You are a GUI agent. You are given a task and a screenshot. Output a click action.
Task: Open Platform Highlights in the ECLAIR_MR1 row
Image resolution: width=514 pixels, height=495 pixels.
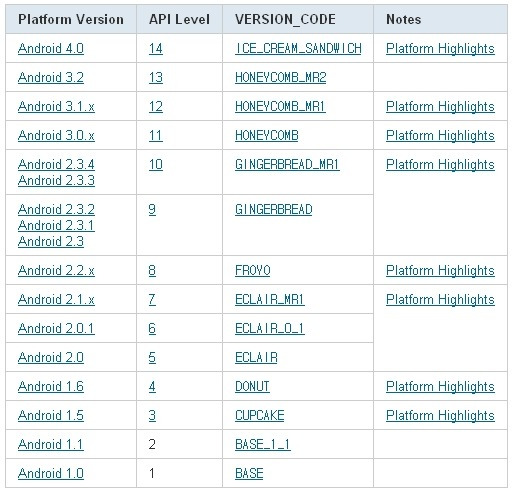point(440,299)
